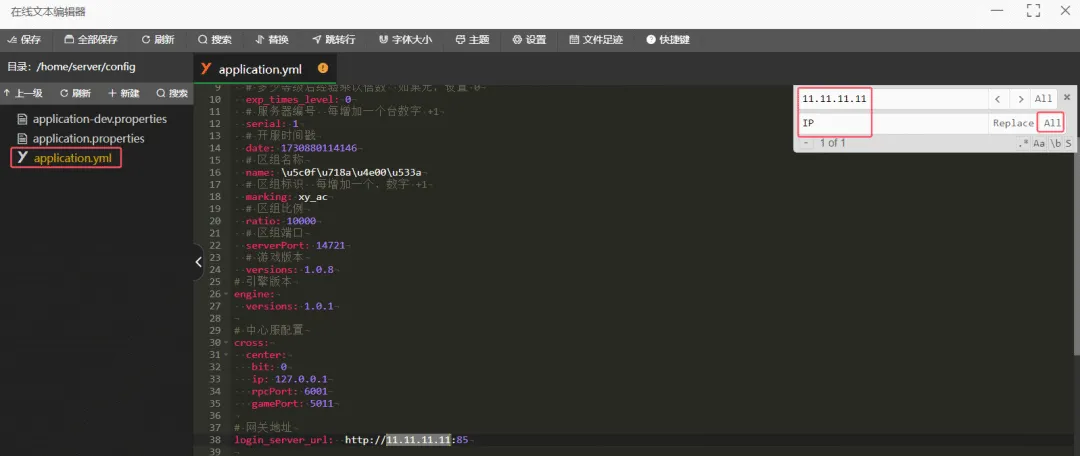
Task: Click 全部保存 to save all files
Action: coord(90,40)
